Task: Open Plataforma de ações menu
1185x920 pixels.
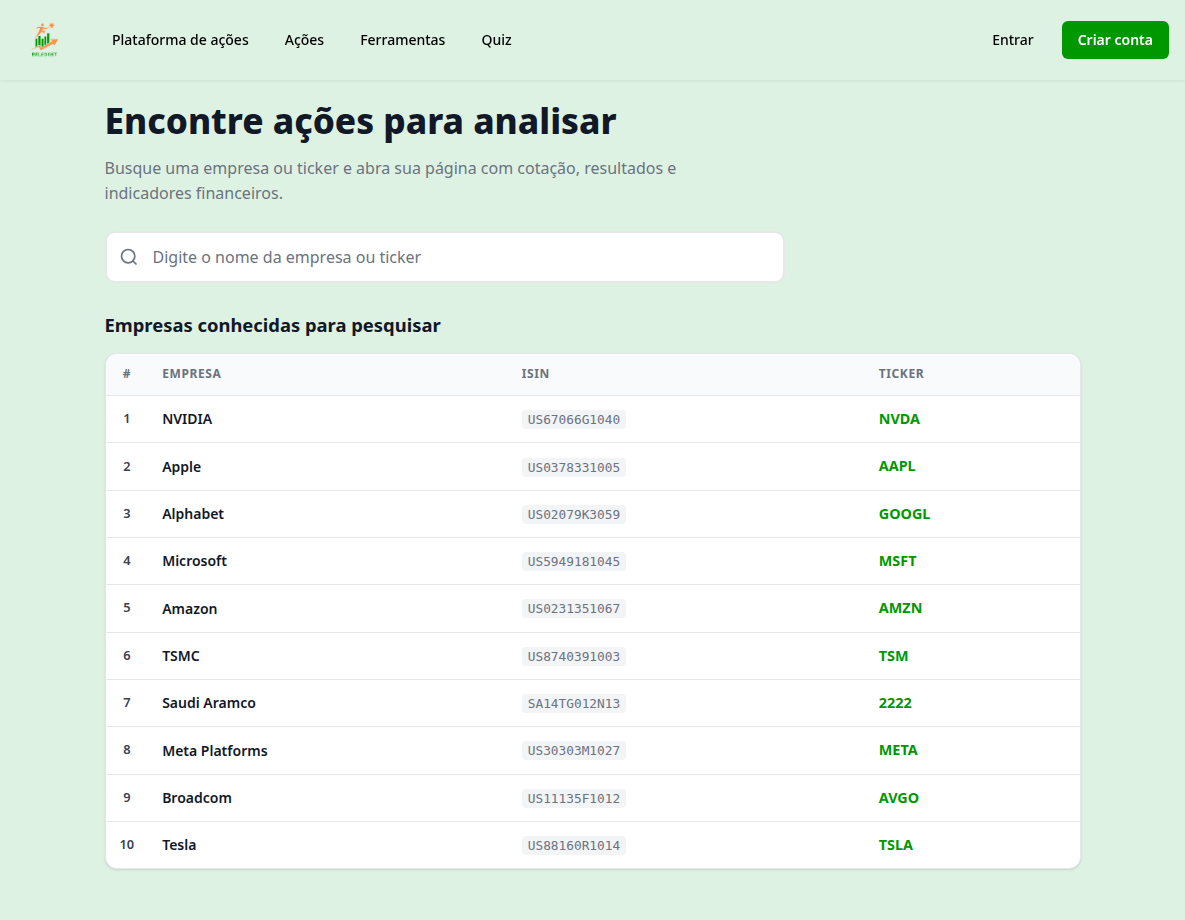Action: click(x=180, y=40)
